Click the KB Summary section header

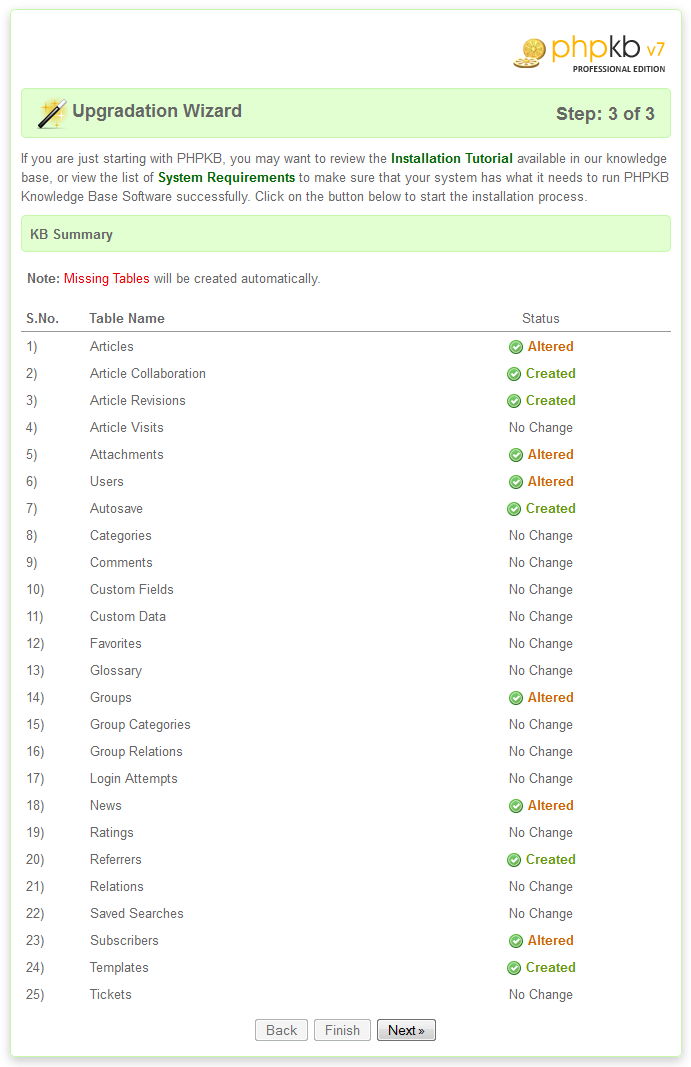72,235
